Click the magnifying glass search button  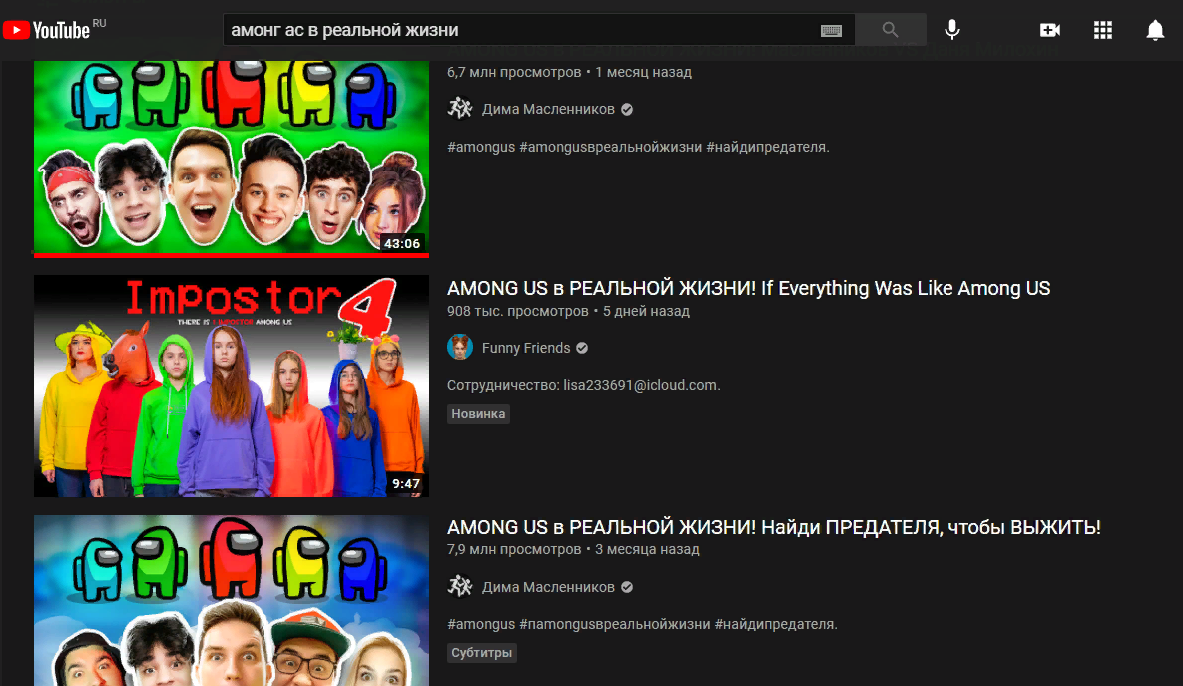(x=890, y=30)
